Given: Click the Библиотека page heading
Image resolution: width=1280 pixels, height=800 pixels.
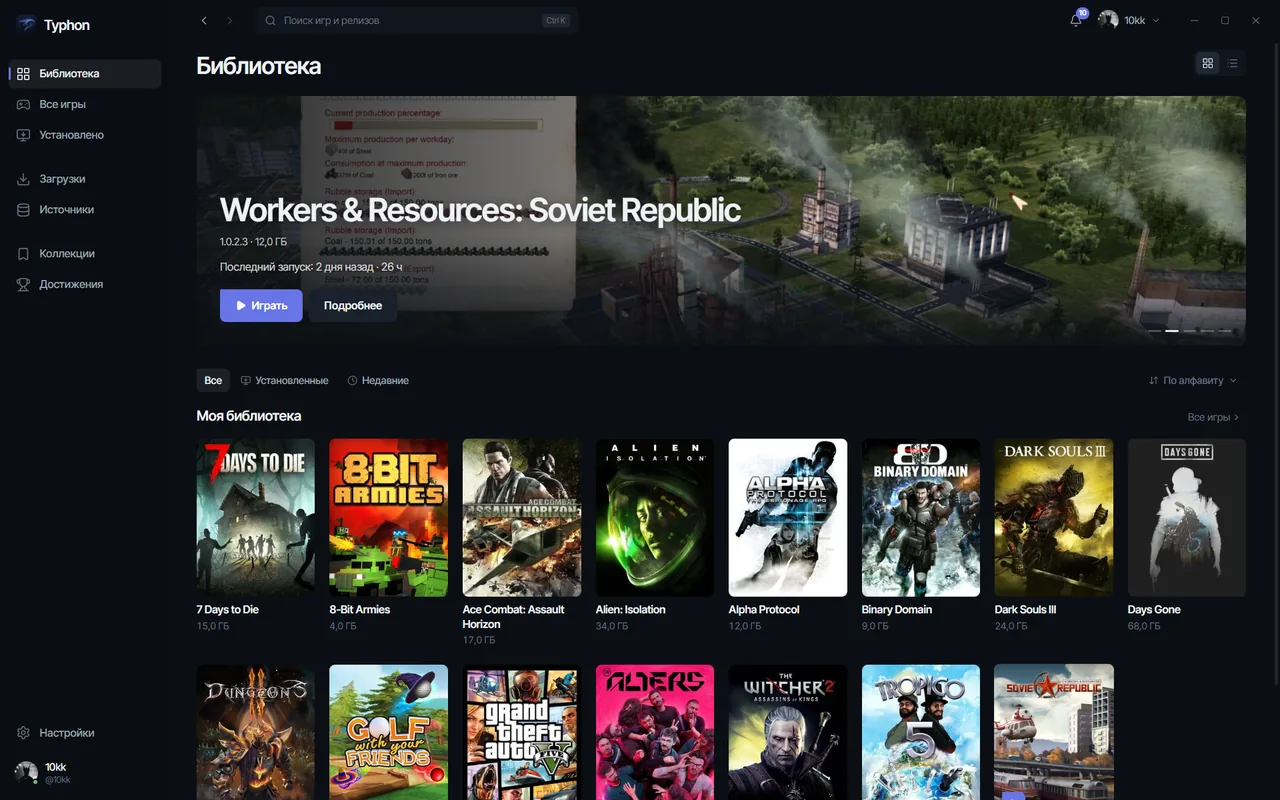Looking at the screenshot, I should click(x=259, y=66).
